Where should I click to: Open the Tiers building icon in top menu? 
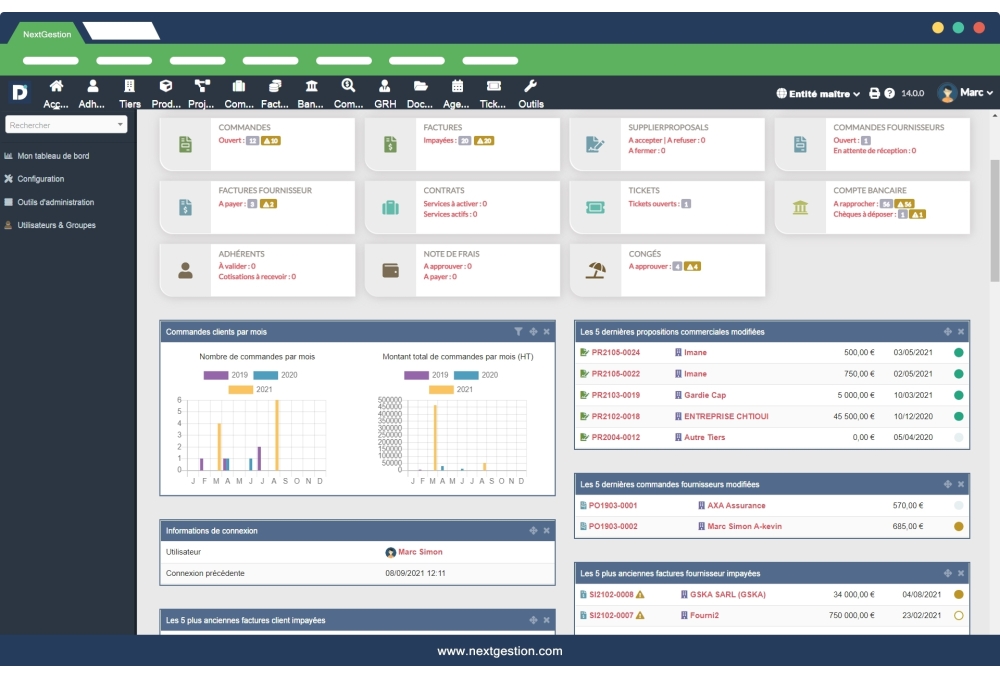(129, 87)
